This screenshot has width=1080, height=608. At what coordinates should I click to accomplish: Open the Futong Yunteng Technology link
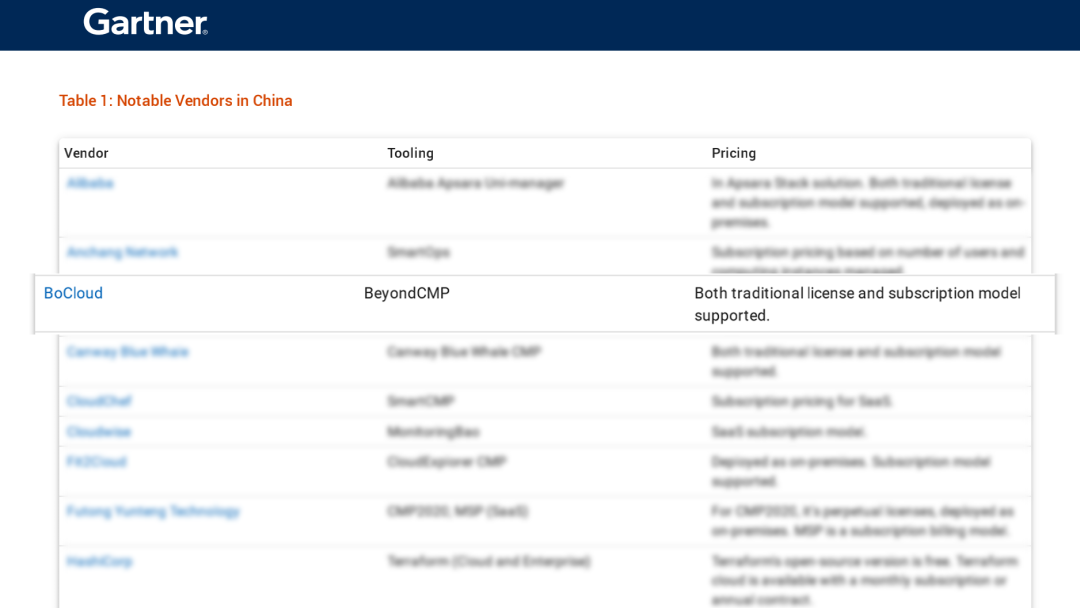point(153,511)
